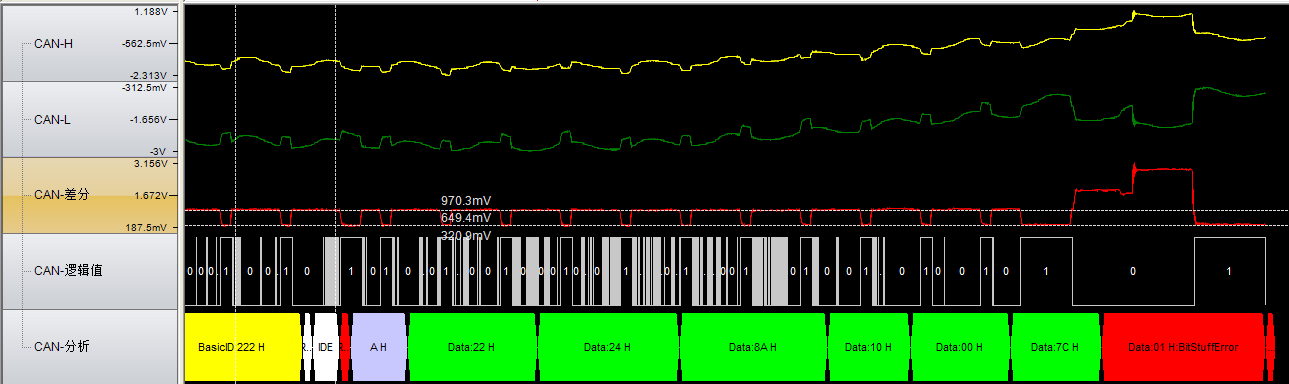This screenshot has width=1289, height=384.
Task: Click the green Data:22 H segment
Action: click(473, 347)
